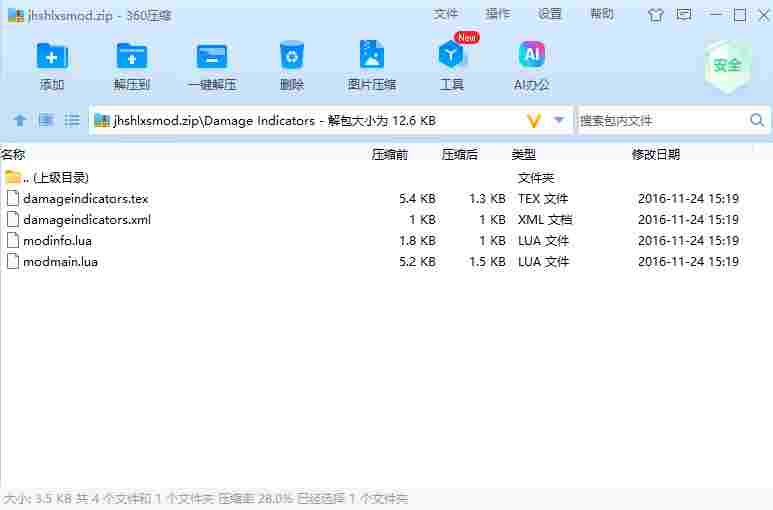Switch to detailed list view icon
Viewport: 773px width, 510px height.
click(46, 120)
